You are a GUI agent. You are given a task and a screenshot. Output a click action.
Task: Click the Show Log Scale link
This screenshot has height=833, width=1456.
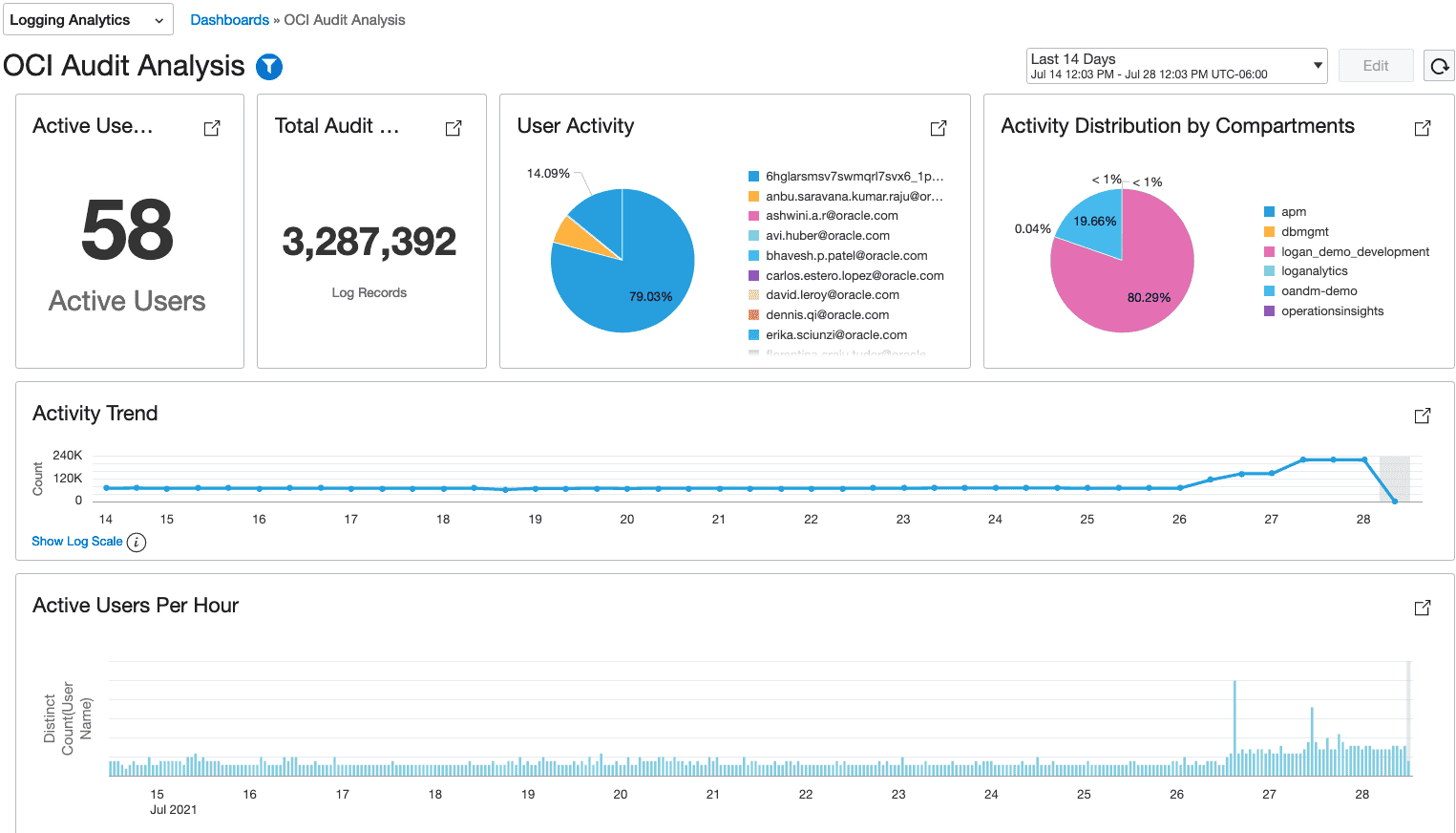pos(76,542)
